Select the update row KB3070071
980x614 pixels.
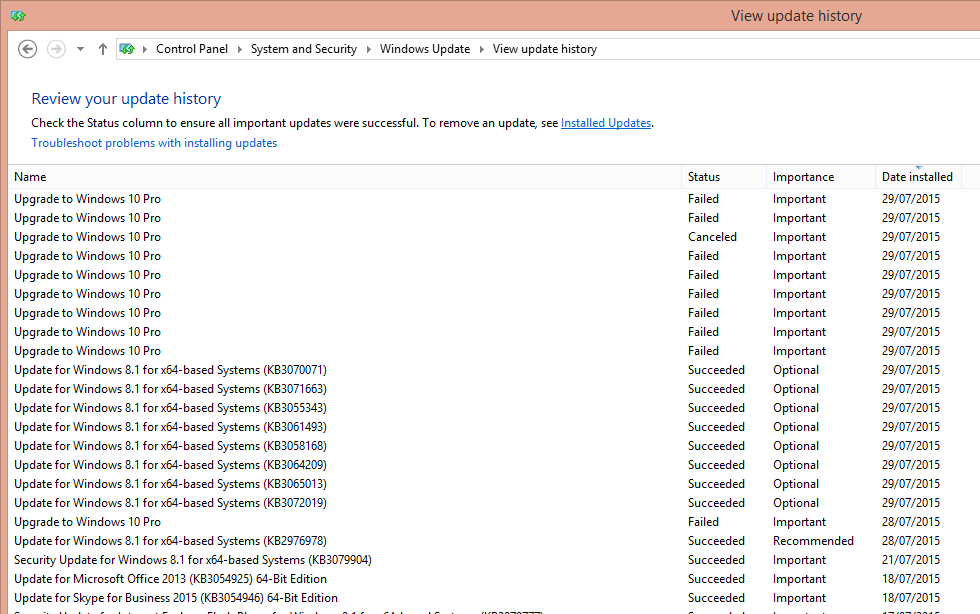484,370
